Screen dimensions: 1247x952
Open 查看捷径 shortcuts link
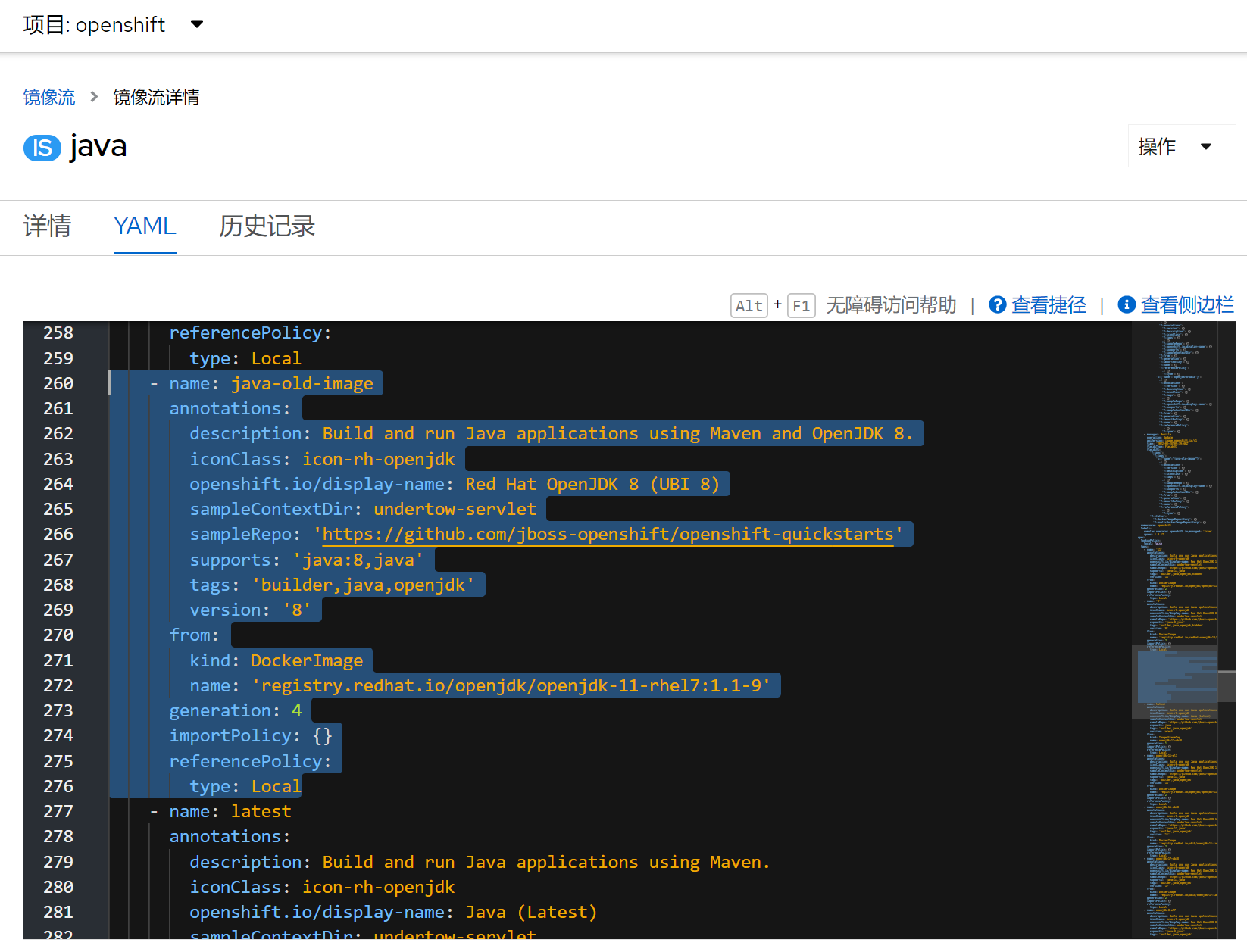pos(1049,305)
